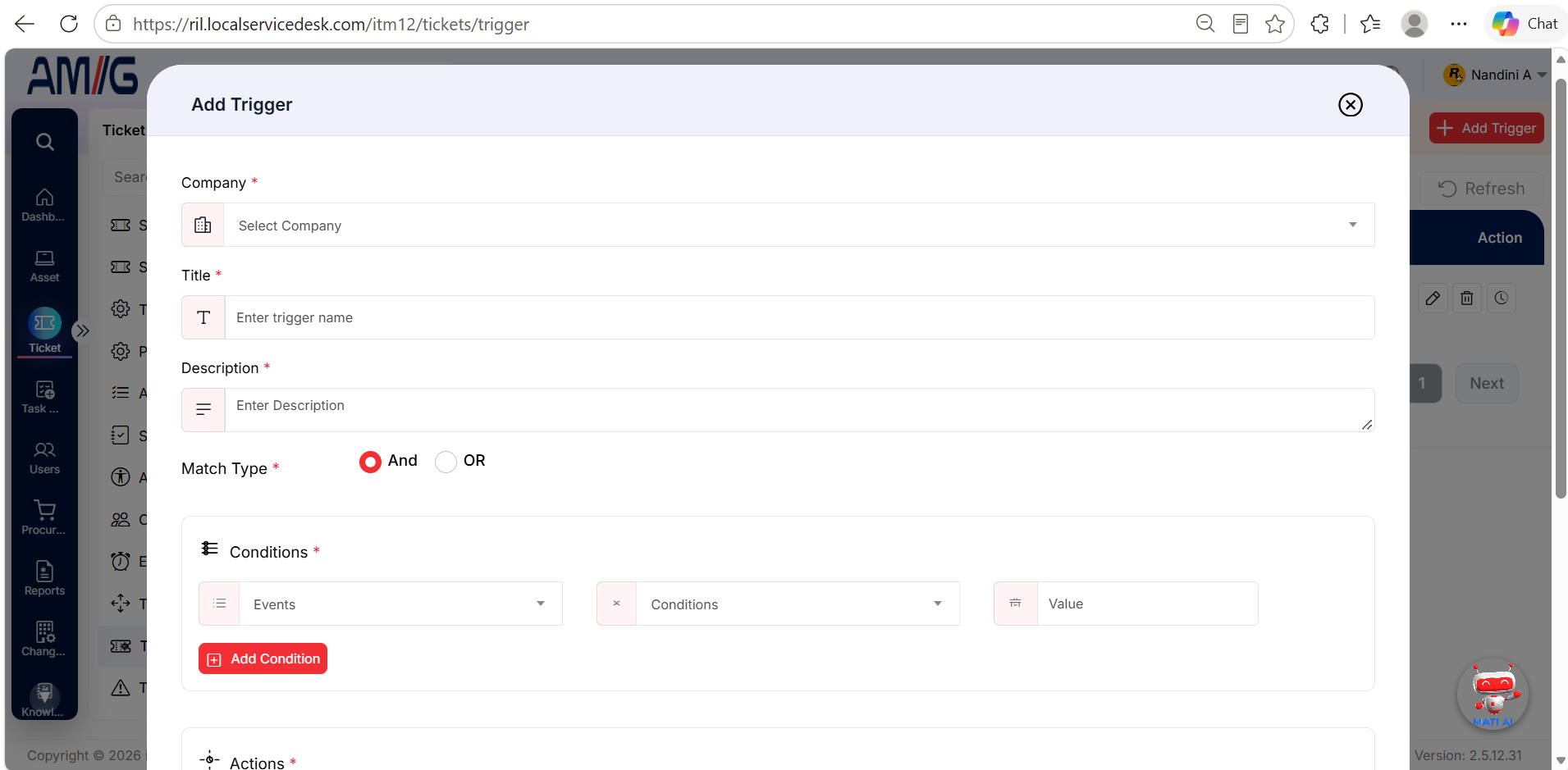Image resolution: width=1568 pixels, height=770 pixels.
Task: Expand the sidebar with the double chevron
Action: click(82, 331)
